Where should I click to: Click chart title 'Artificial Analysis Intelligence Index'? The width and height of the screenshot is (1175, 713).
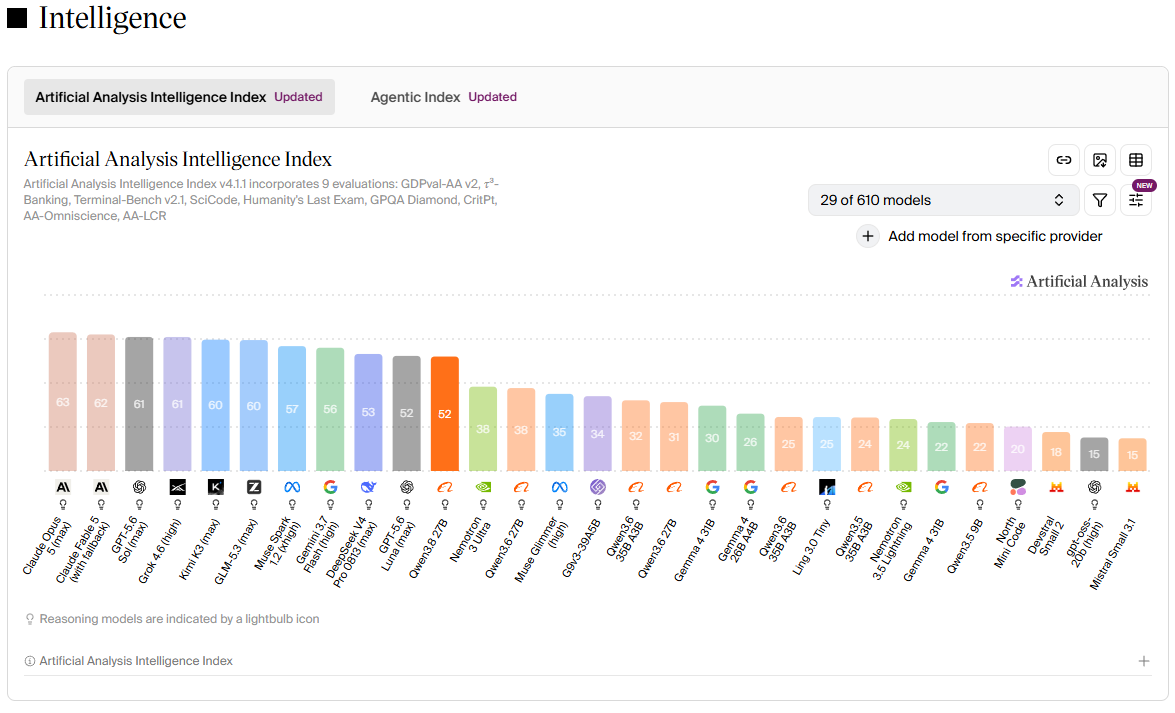tap(178, 159)
